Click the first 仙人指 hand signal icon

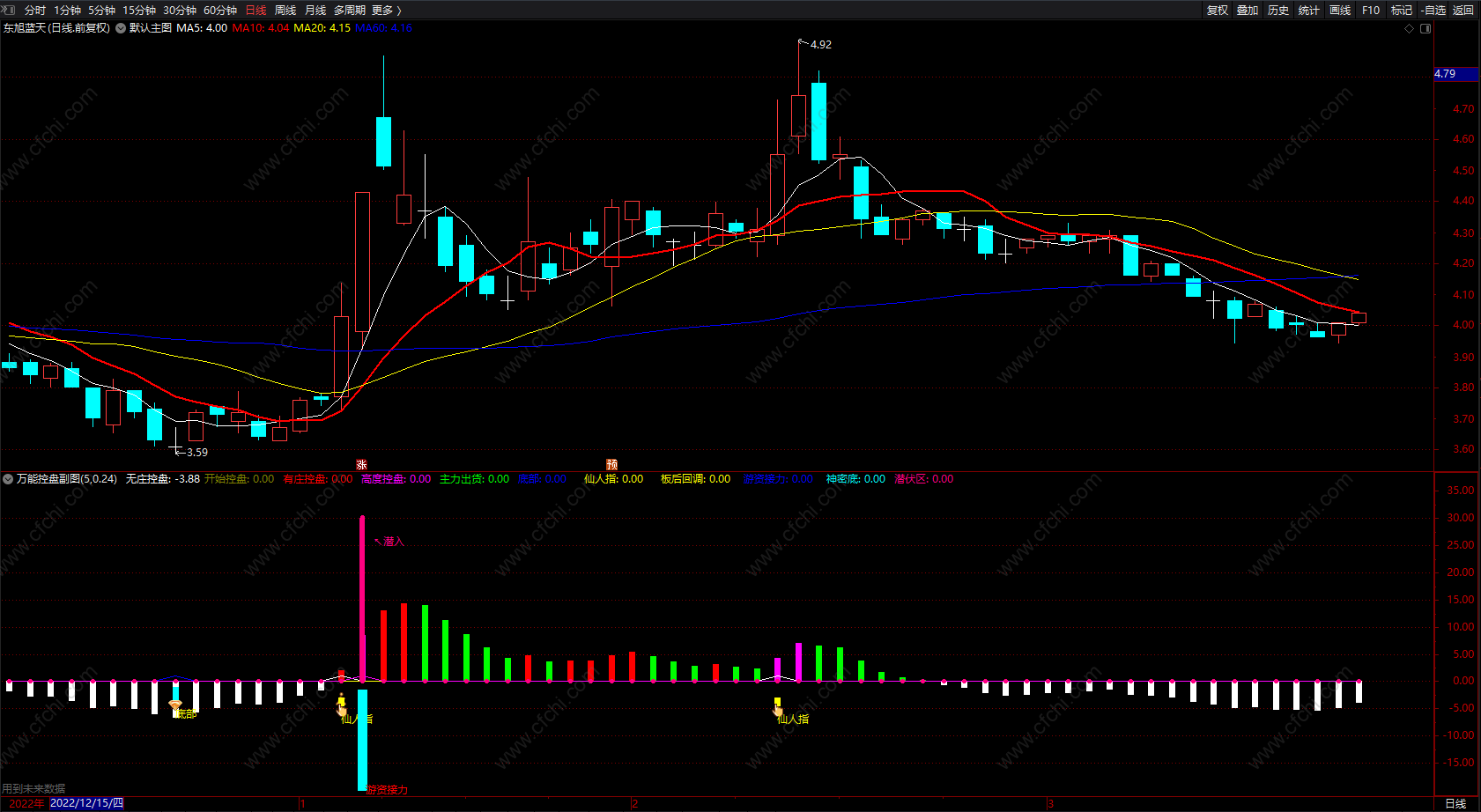pyautogui.click(x=342, y=708)
